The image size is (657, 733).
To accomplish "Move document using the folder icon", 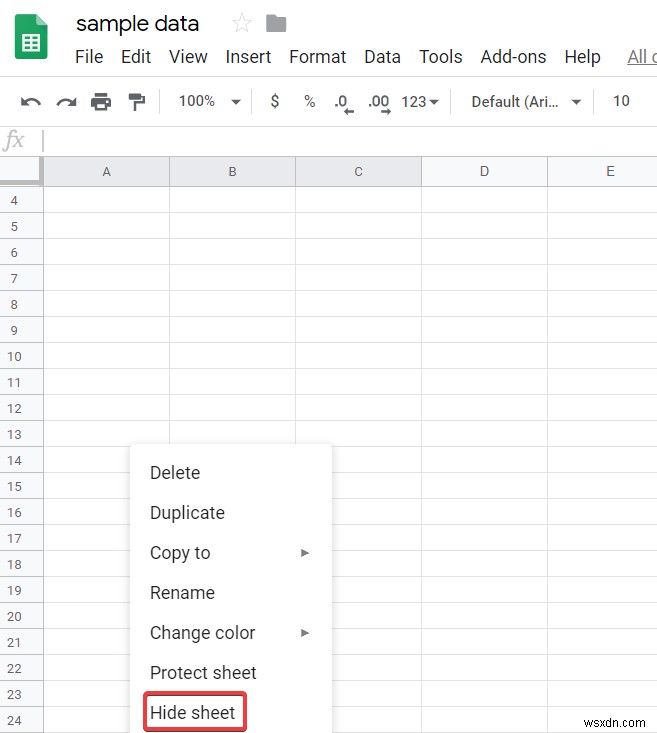I will coord(276,23).
